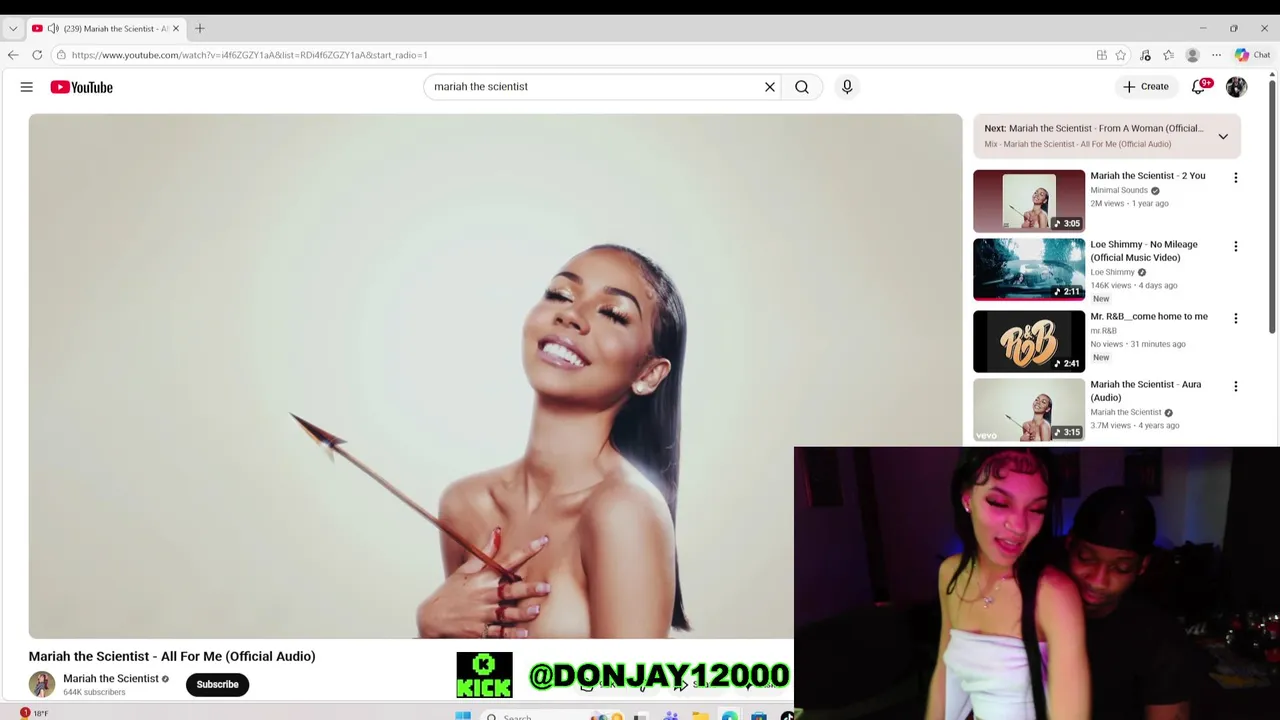Click the magnifier search button
Screen dimensions: 1280x720
tap(802, 87)
